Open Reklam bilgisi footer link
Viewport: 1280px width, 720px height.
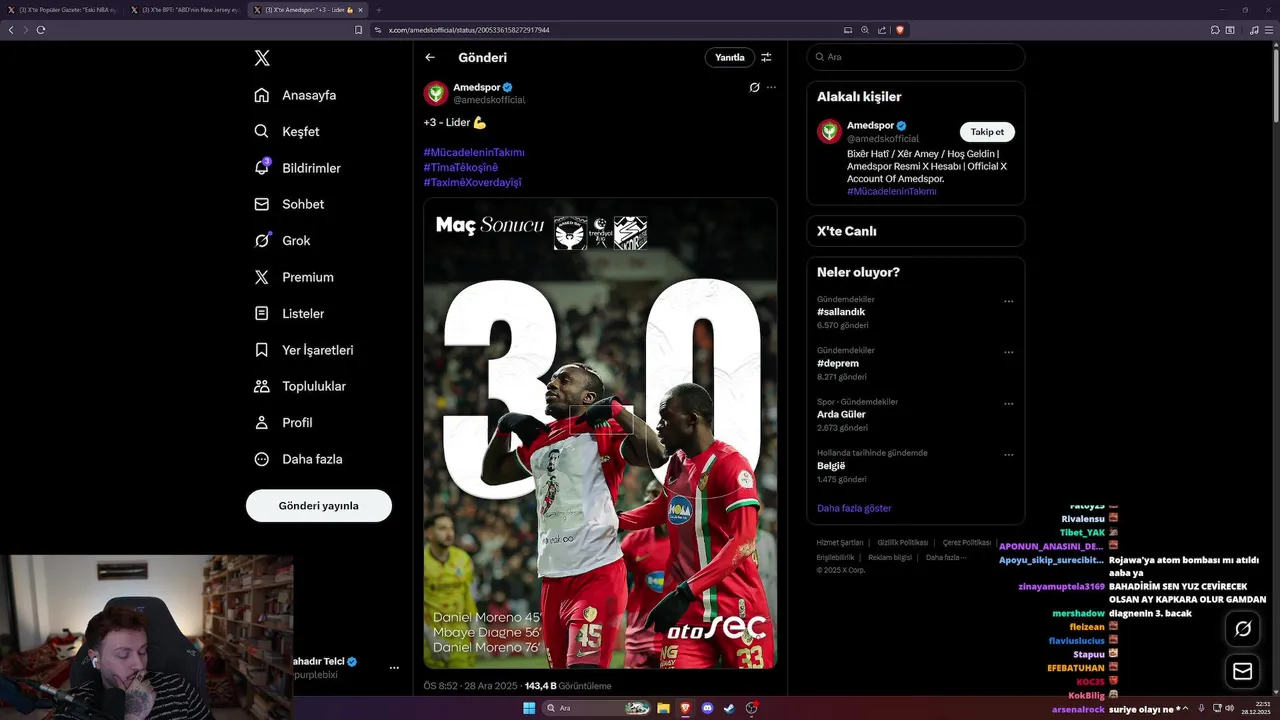pos(890,557)
